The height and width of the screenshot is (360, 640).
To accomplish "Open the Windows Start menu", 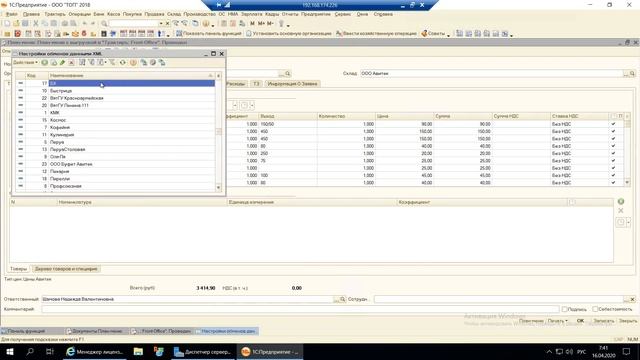I will pos(9,351).
